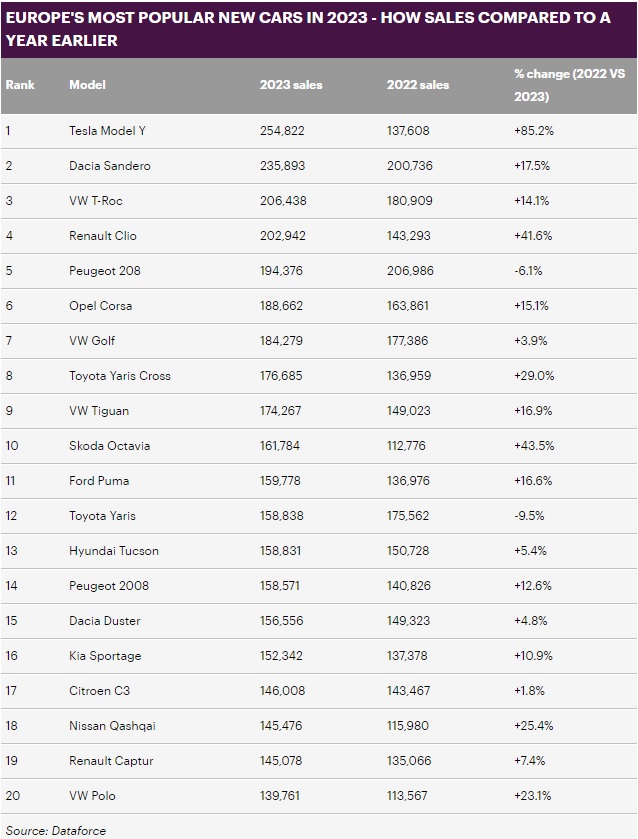Click the % change column header

pos(569,85)
